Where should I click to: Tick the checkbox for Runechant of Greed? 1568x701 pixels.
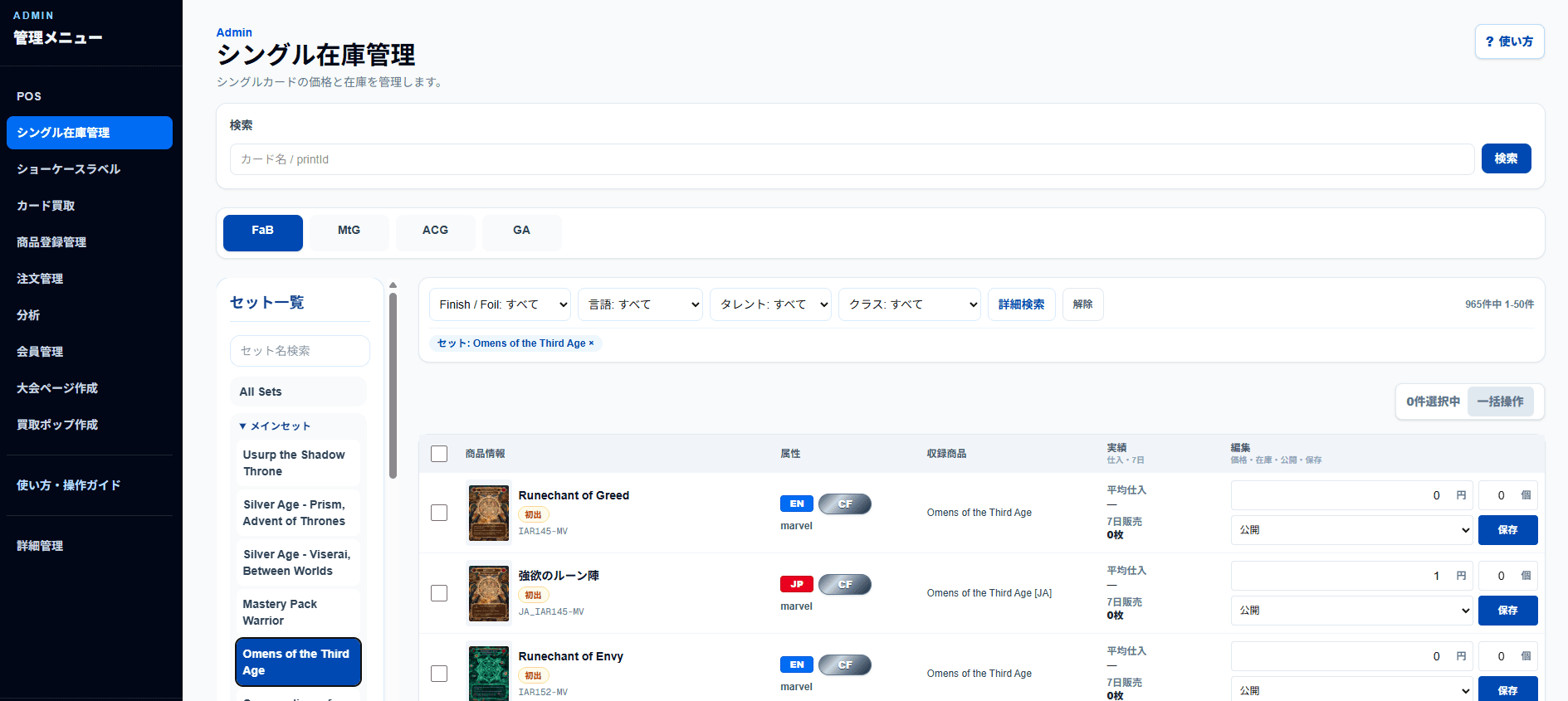(439, 513)
